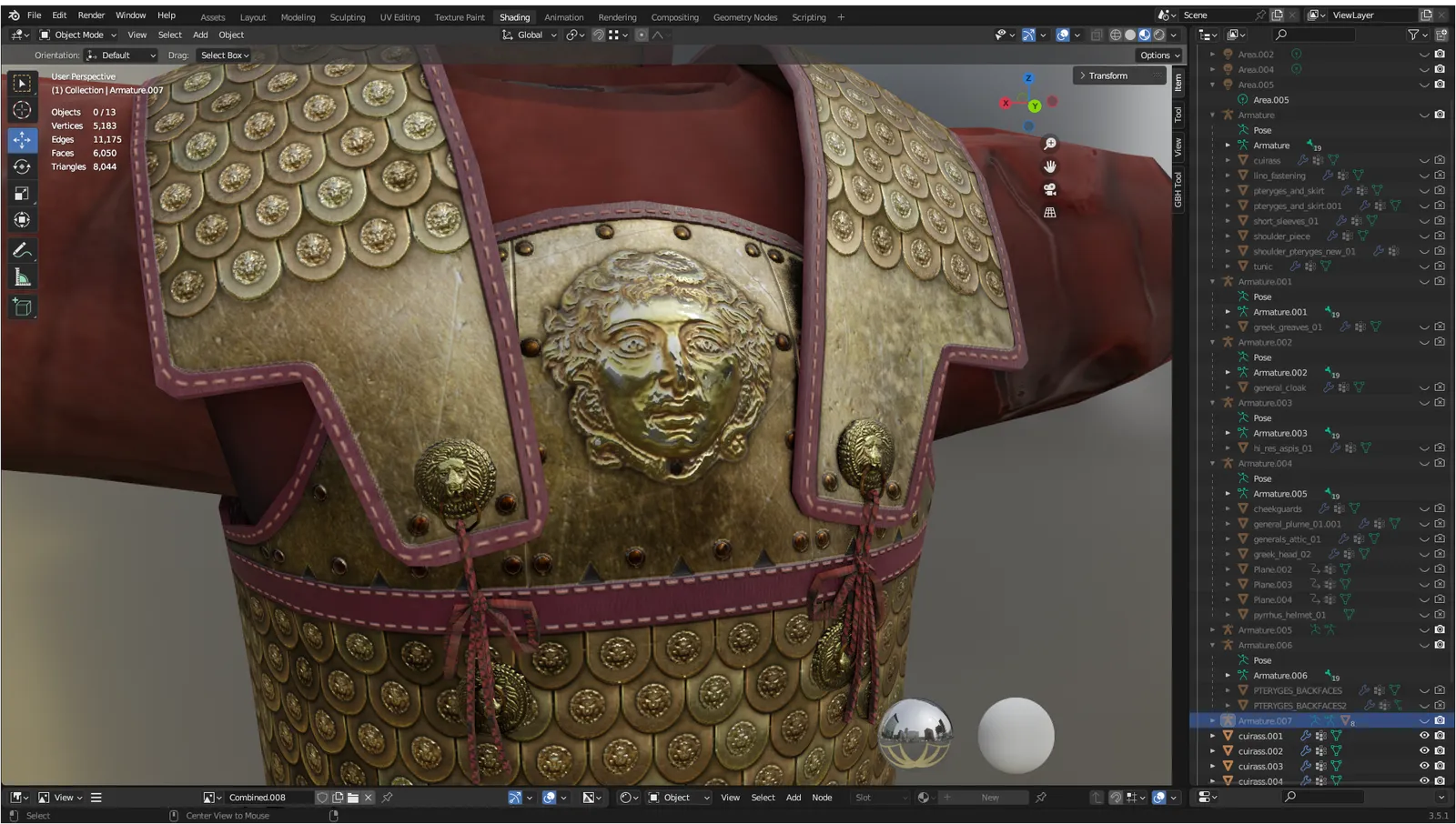Open the Options dropdown
Screen dimensions: 1456x824
pos(1159,55)
